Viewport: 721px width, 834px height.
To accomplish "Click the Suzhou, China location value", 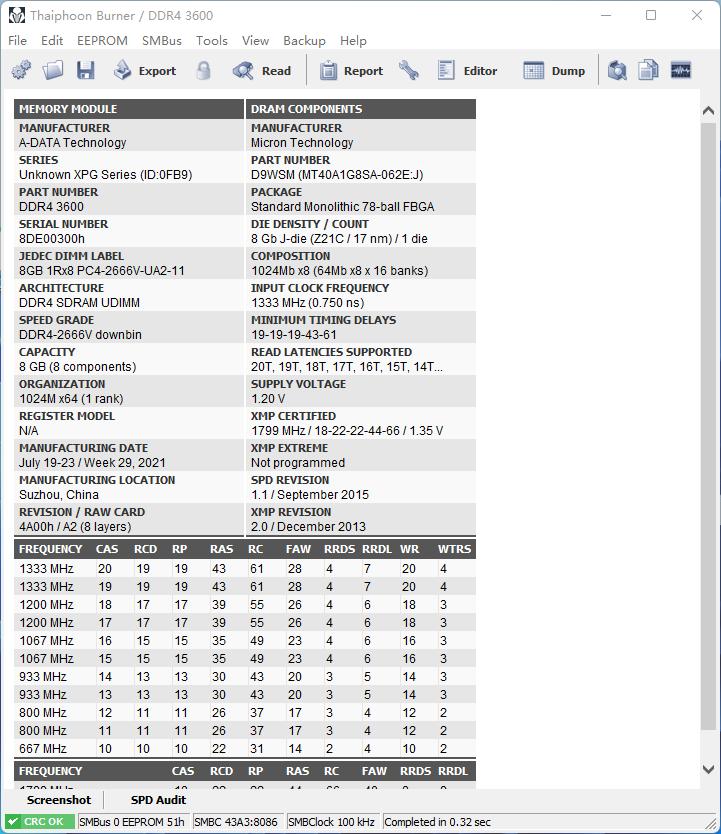I will tap(59, 495).
